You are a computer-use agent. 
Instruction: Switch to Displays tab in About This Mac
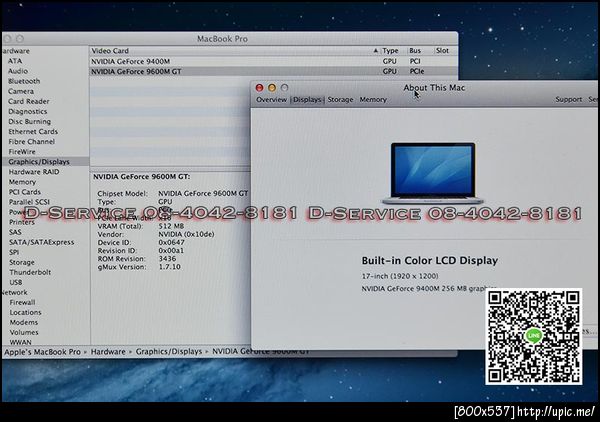[307, 99]
